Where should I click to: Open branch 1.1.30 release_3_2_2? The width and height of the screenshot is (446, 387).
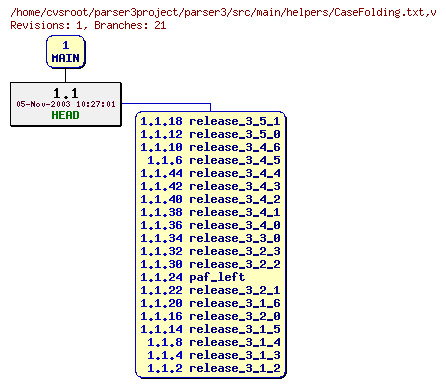pos(210,264)
